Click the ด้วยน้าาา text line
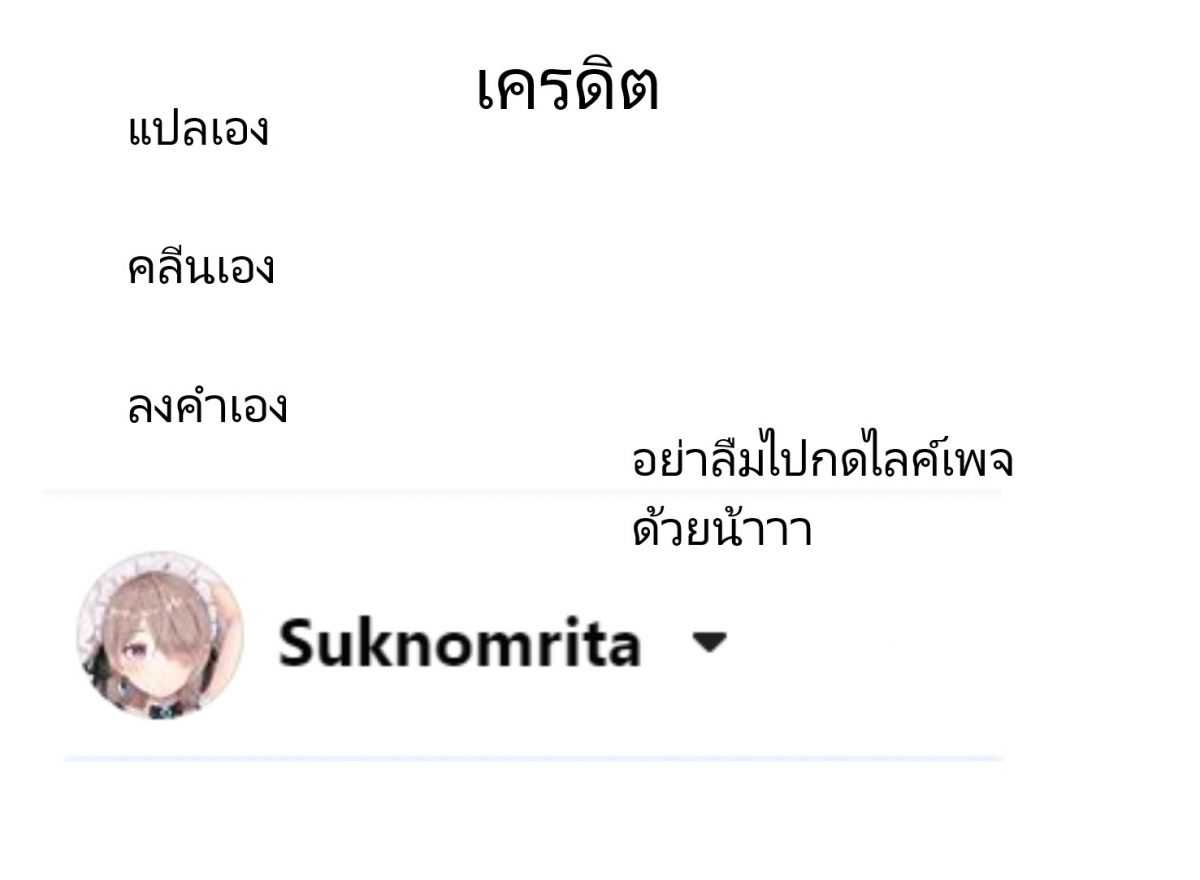1200x880 pixels. 721,528
